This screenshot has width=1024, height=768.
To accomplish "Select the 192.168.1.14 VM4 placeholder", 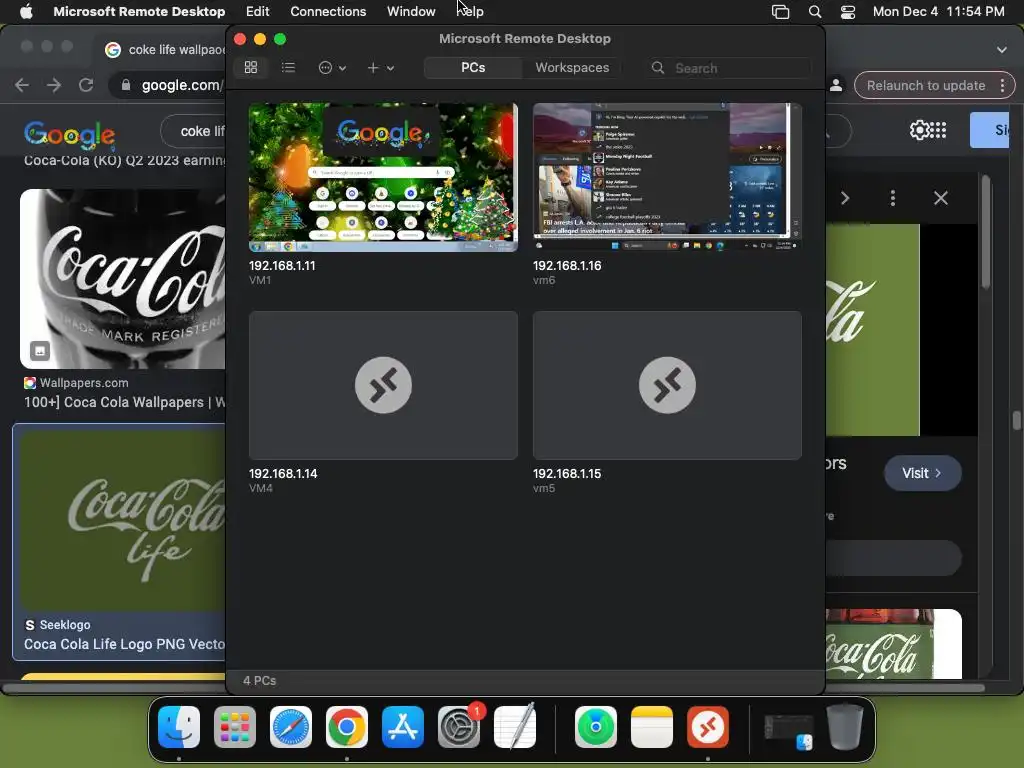I will pos(383,385).
